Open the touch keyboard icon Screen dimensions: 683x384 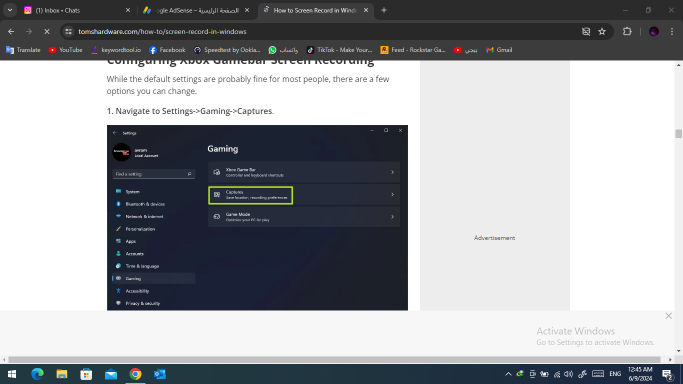tap(598, 374)
